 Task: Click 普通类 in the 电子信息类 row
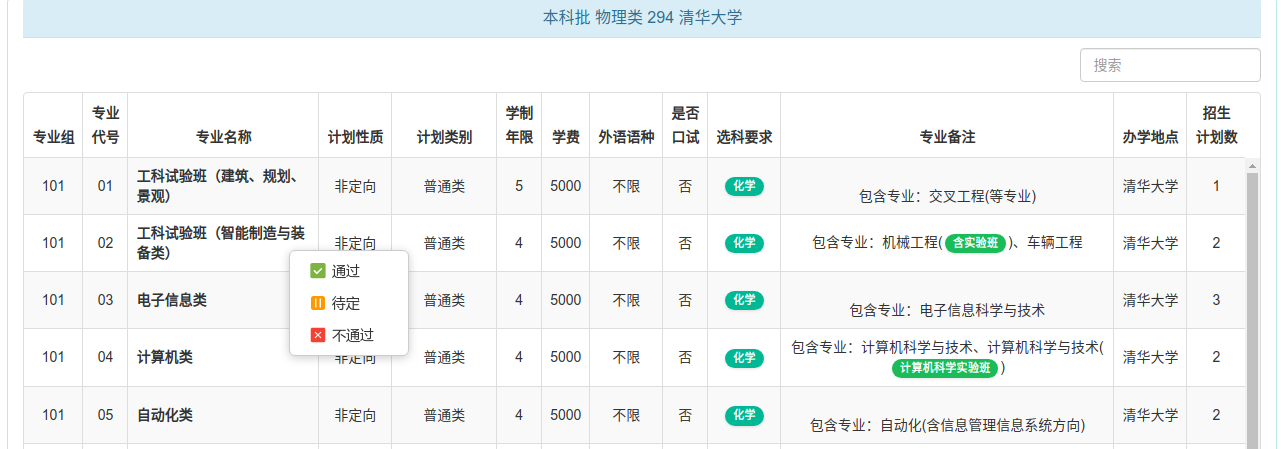(444, 300)
